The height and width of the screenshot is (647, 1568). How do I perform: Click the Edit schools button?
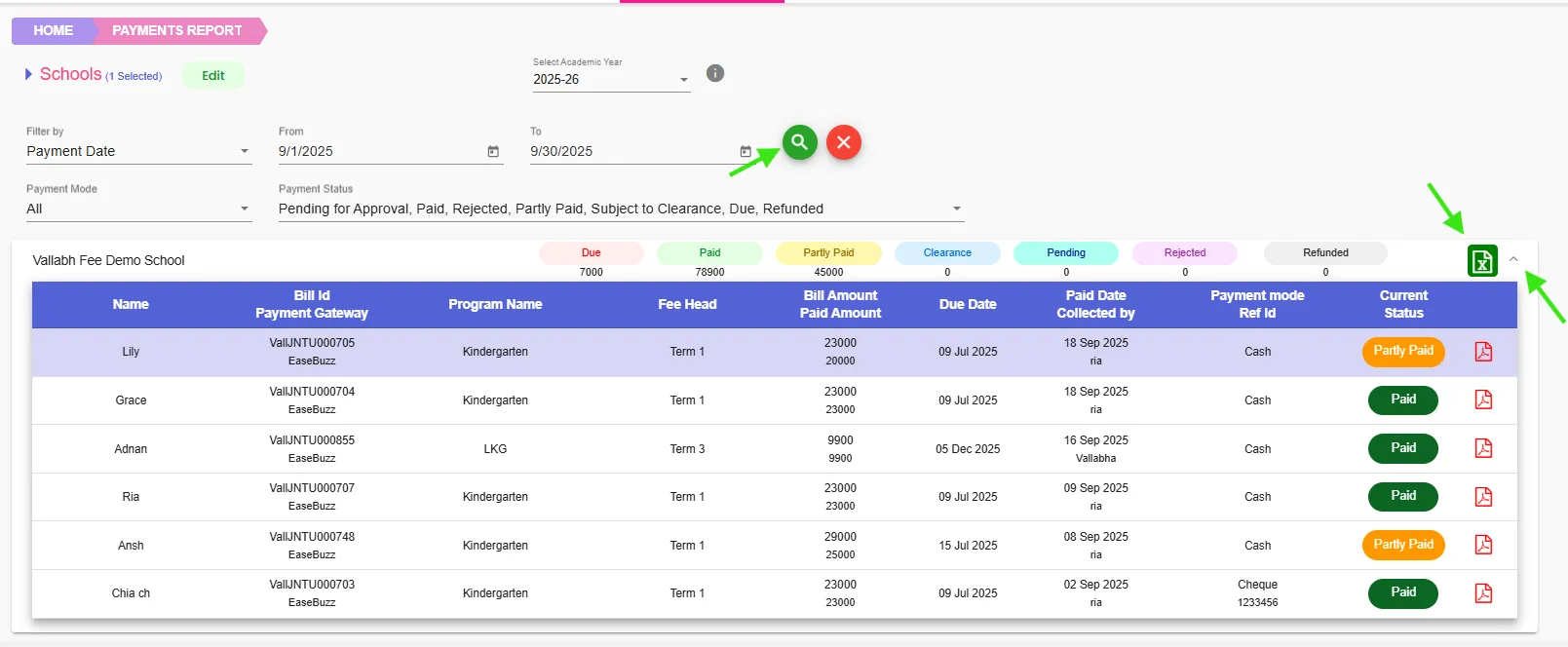pos(213,75)
